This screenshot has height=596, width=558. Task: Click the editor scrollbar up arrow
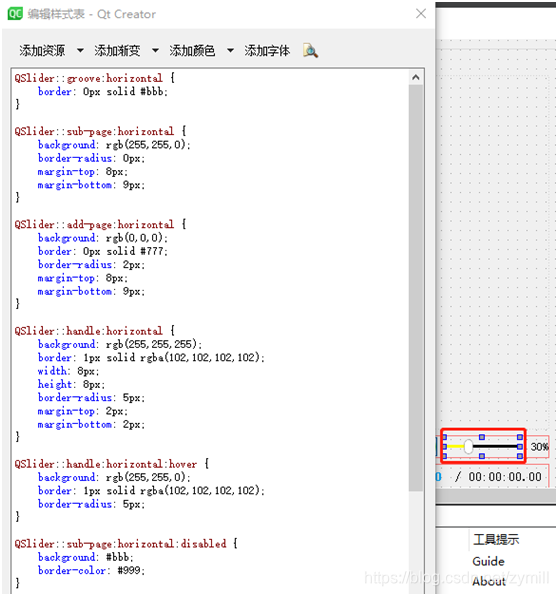[416, 78]
